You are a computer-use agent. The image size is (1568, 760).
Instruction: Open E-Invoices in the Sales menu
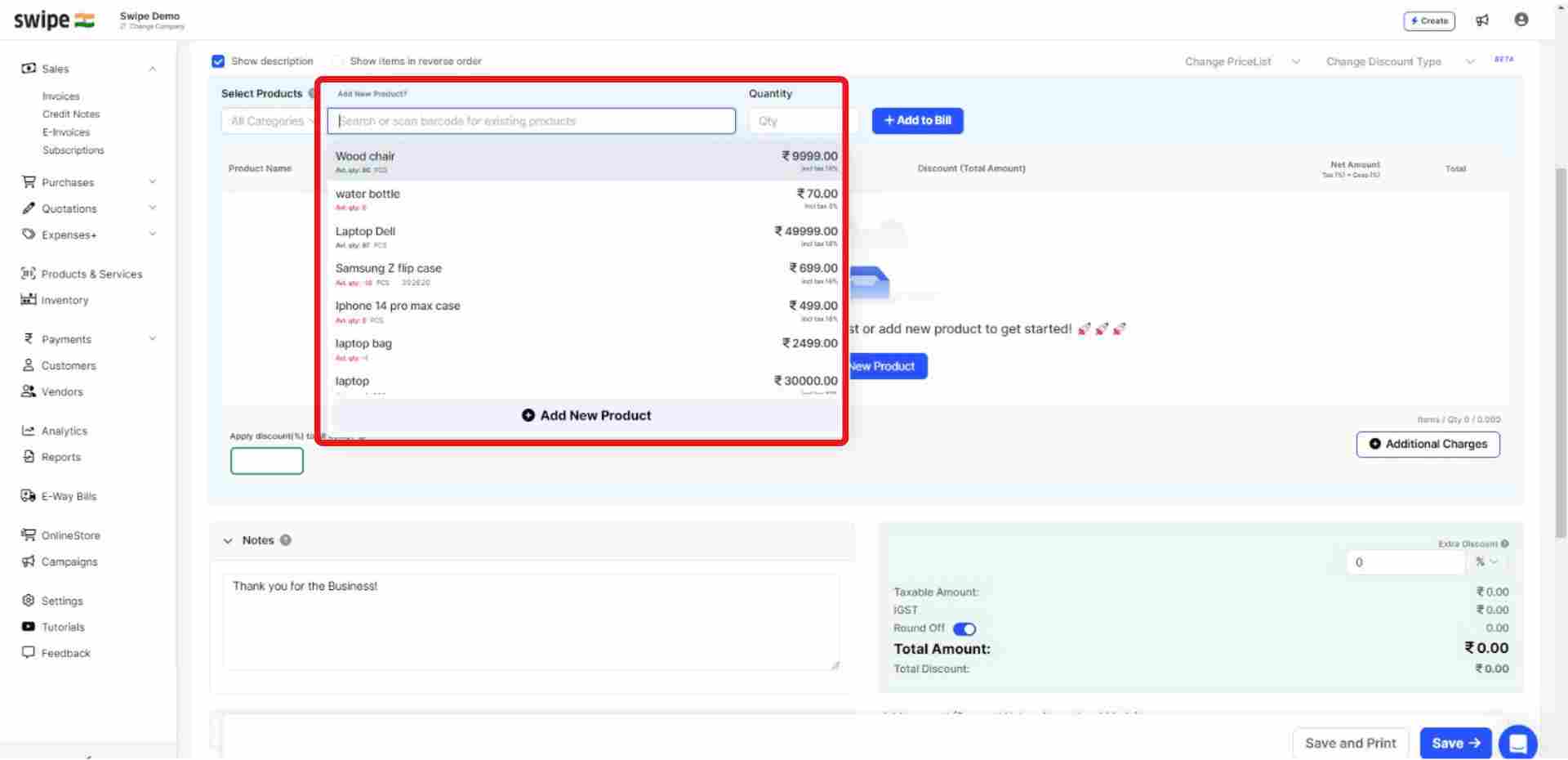coord(66,132)
